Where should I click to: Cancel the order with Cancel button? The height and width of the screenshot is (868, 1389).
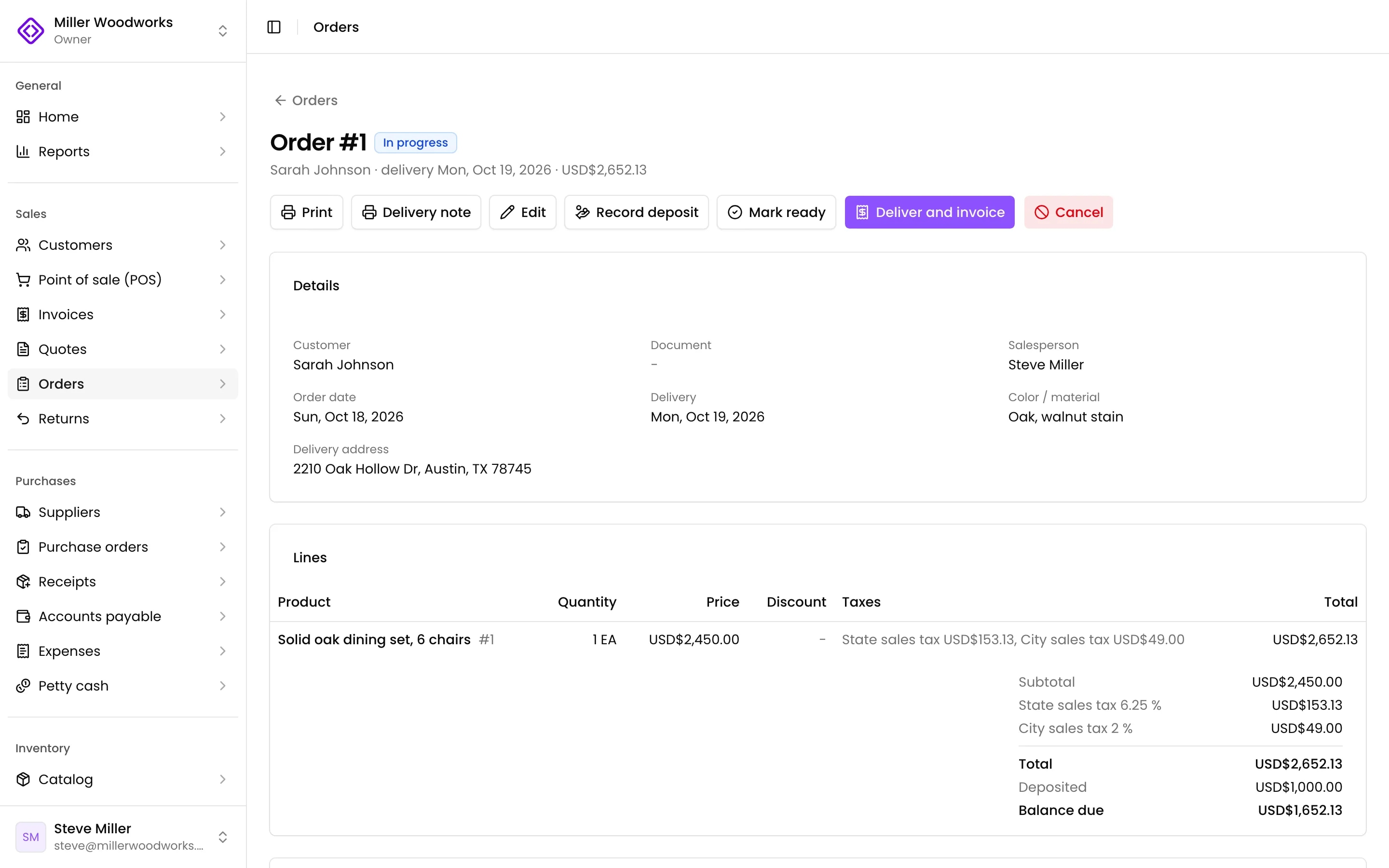[x=1068, y=212]
